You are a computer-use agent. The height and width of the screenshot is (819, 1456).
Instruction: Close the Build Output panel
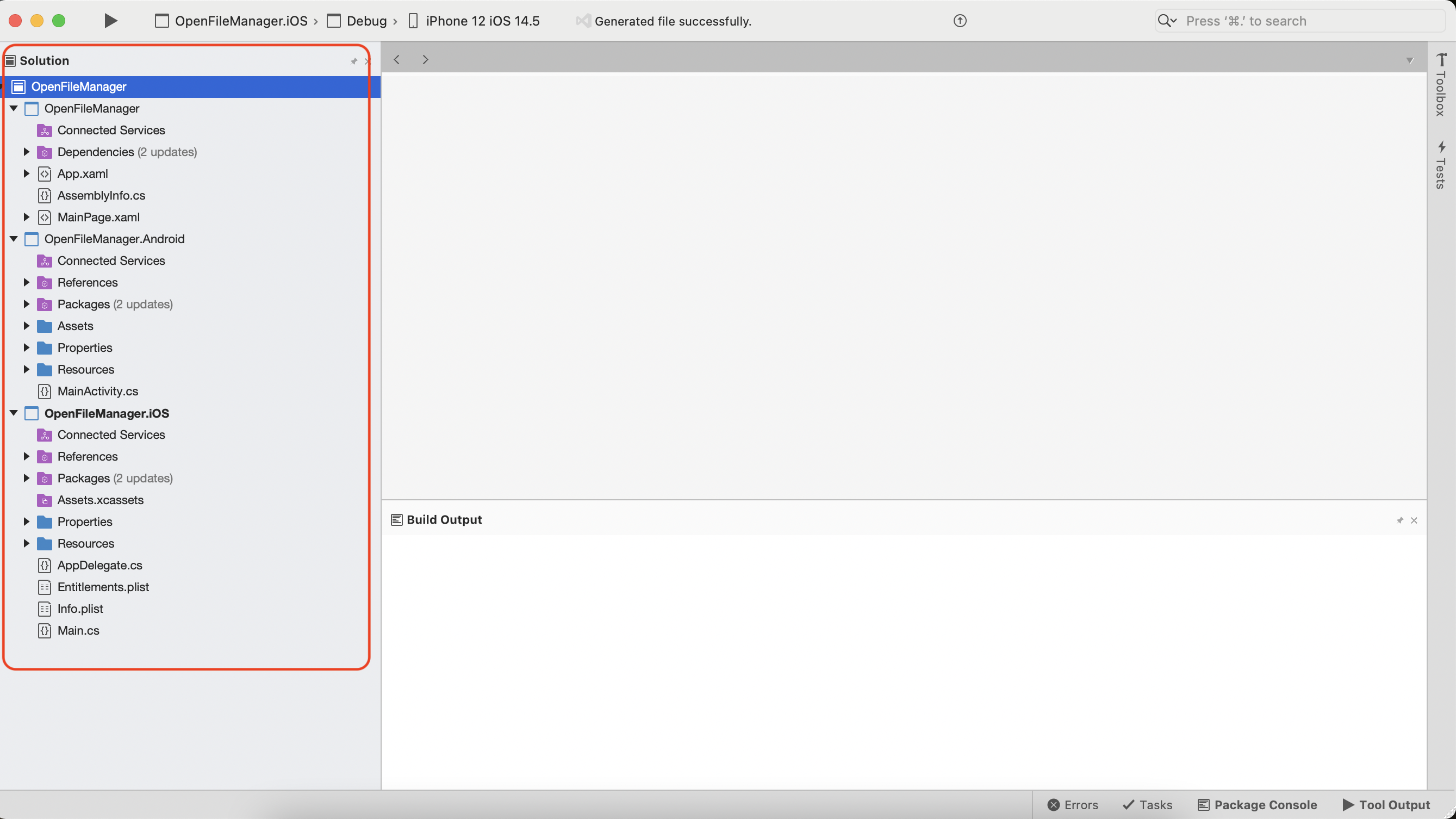(1414, 520)
